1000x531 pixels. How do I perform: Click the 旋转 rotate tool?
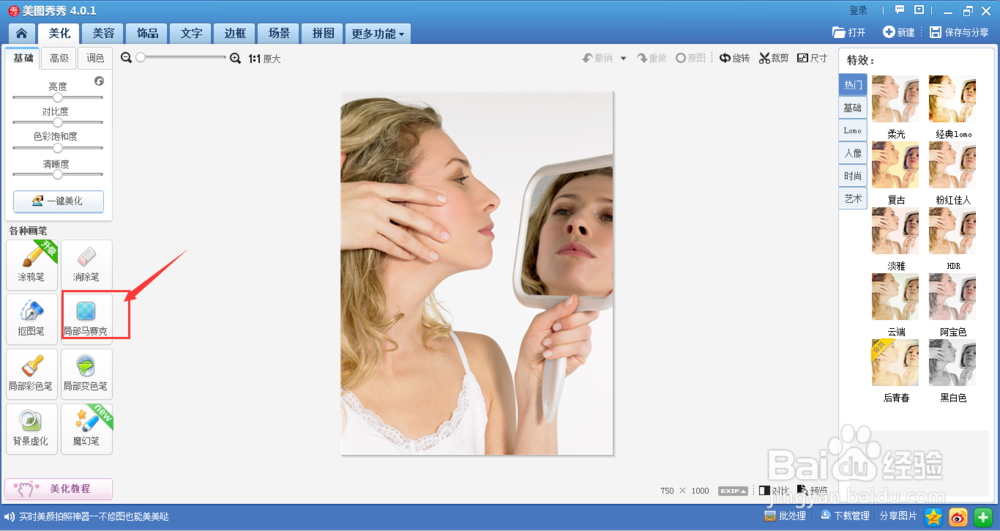click(734, 58)
